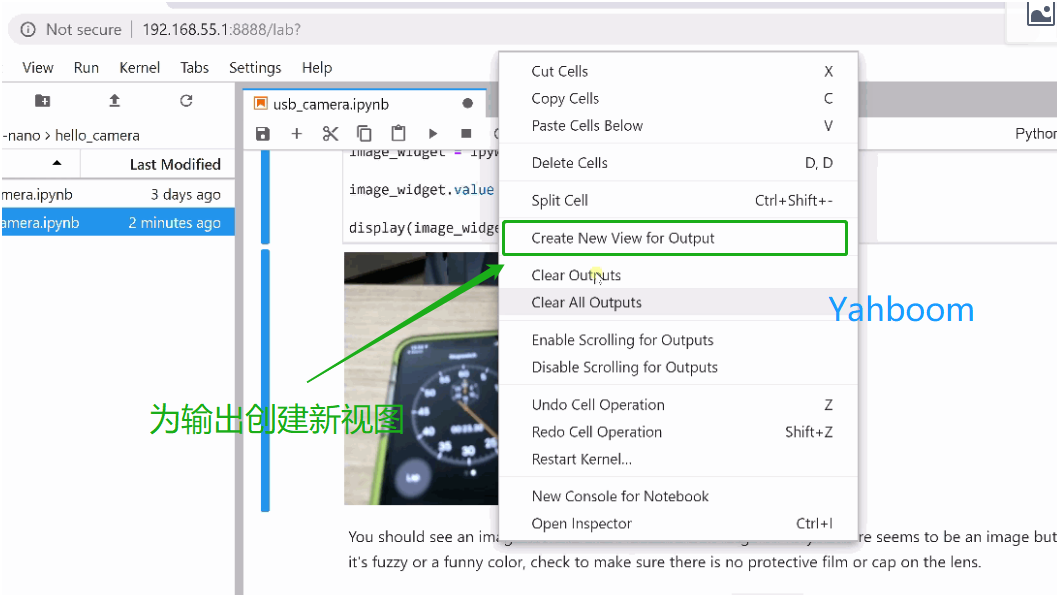Choose Split Cell option
Viewport: 1059px width, 597px height.
coord(679,201)
